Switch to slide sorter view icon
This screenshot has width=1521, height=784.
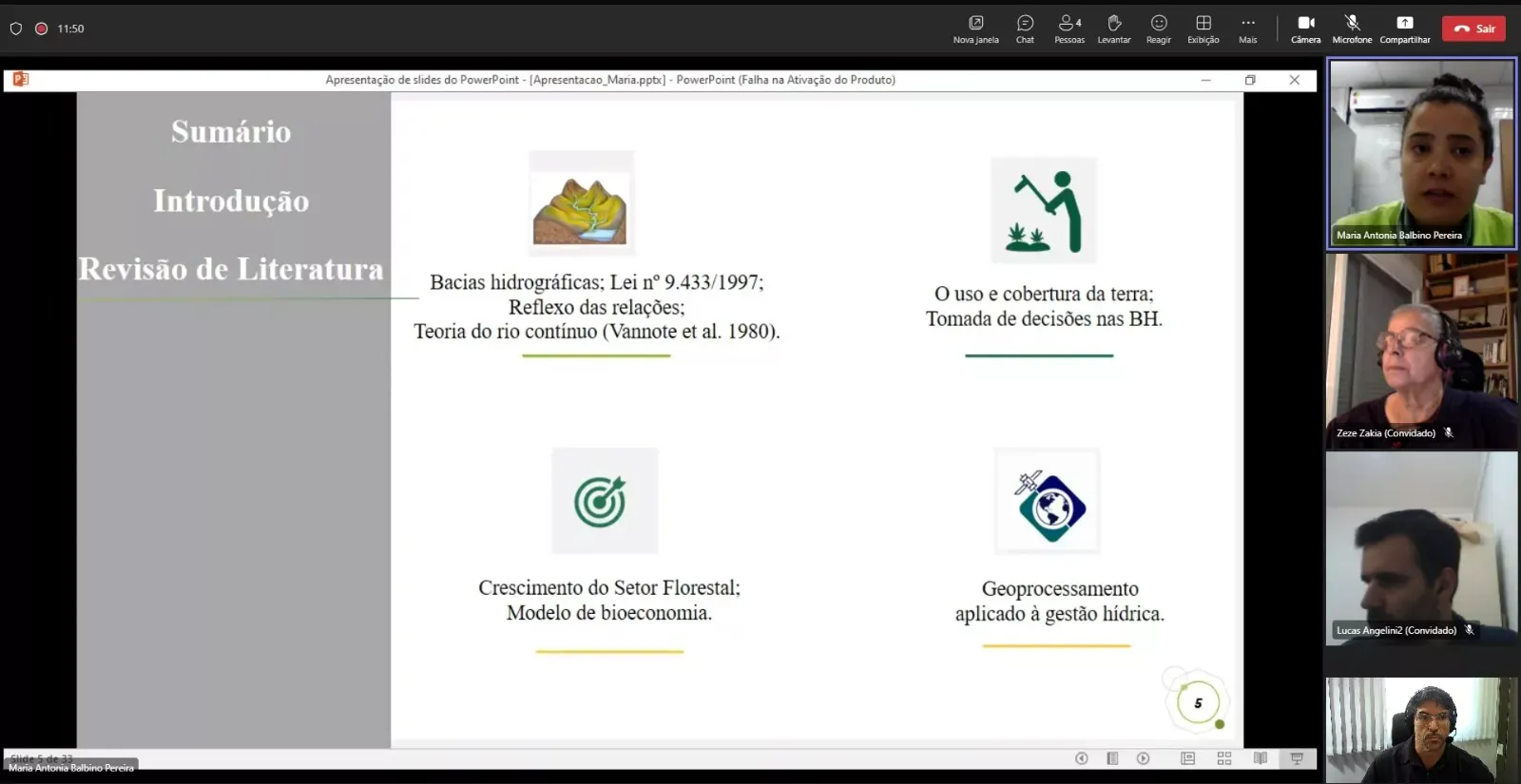(1224, 758)
